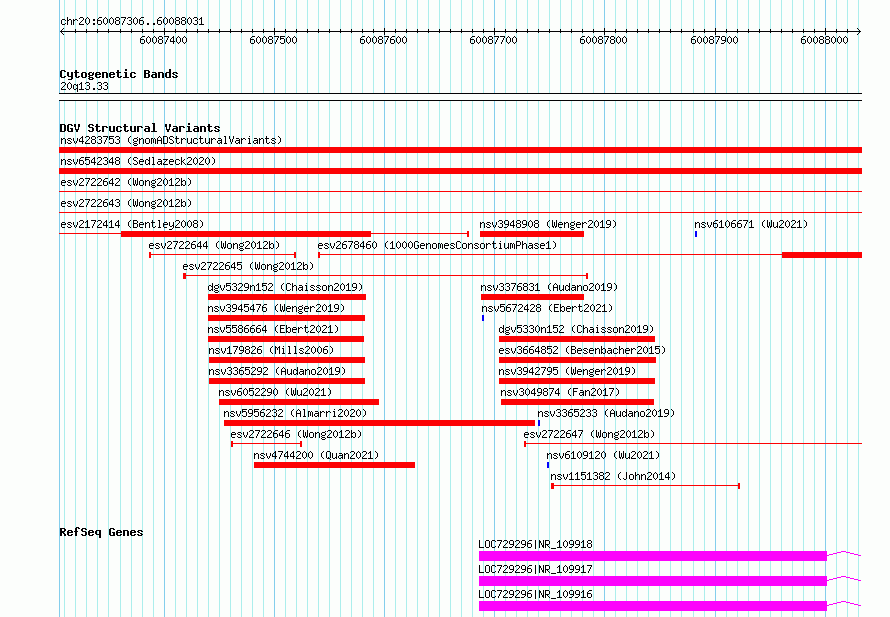Image resolution: width=890 pixels, height=617 pixels.
Task: Click nsv3049874 (Fan2017) label
Action: [x=560, y=392]
